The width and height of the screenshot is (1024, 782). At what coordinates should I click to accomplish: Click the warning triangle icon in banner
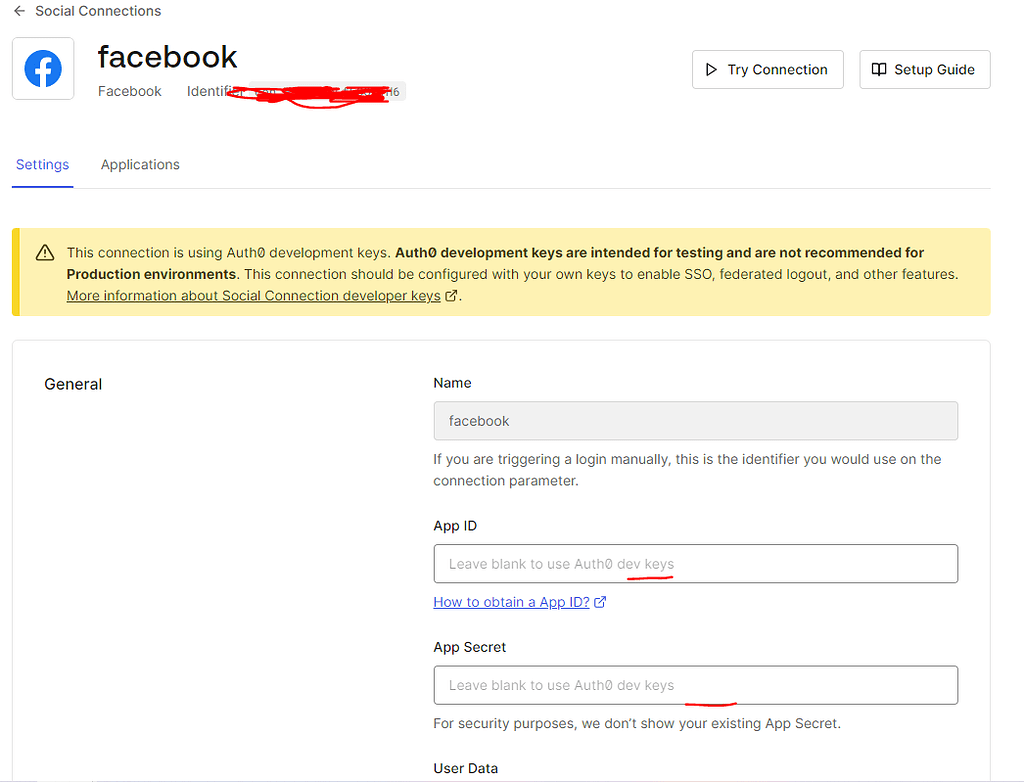pos(45,253)
